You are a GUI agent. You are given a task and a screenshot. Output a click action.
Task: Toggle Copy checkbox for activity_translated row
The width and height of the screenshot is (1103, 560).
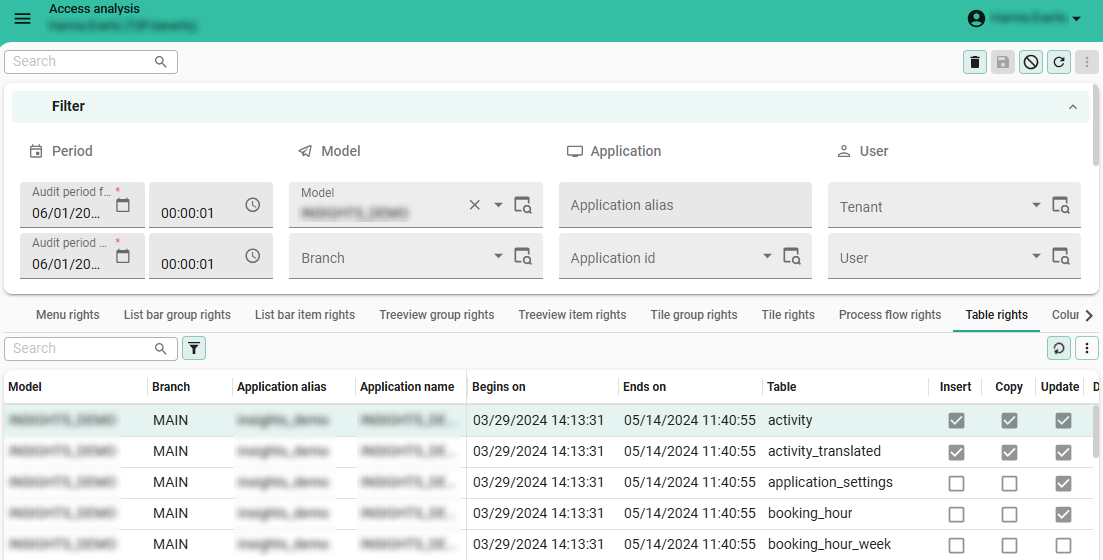coord(1009,452)
